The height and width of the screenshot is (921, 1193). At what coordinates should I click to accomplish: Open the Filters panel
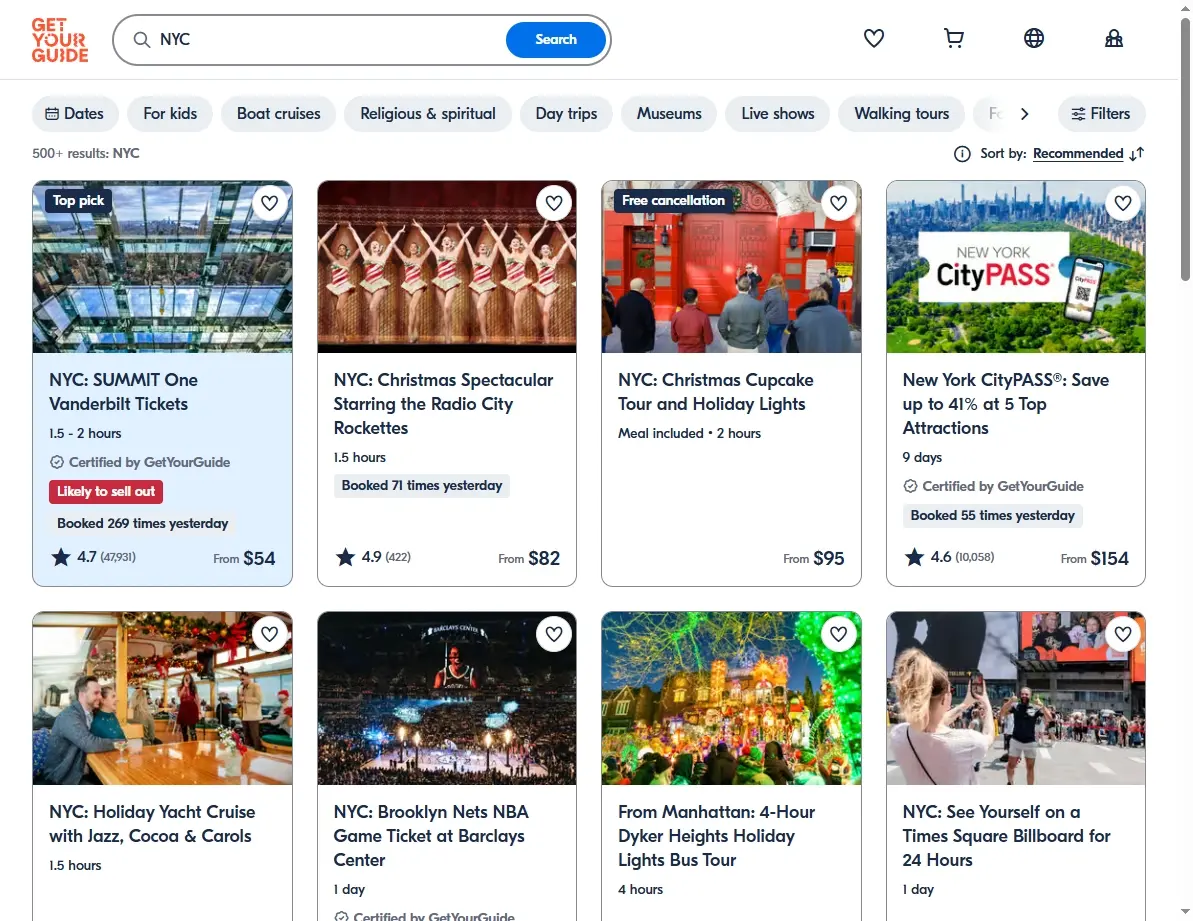pyautogui.click(x=1101, y=113)
